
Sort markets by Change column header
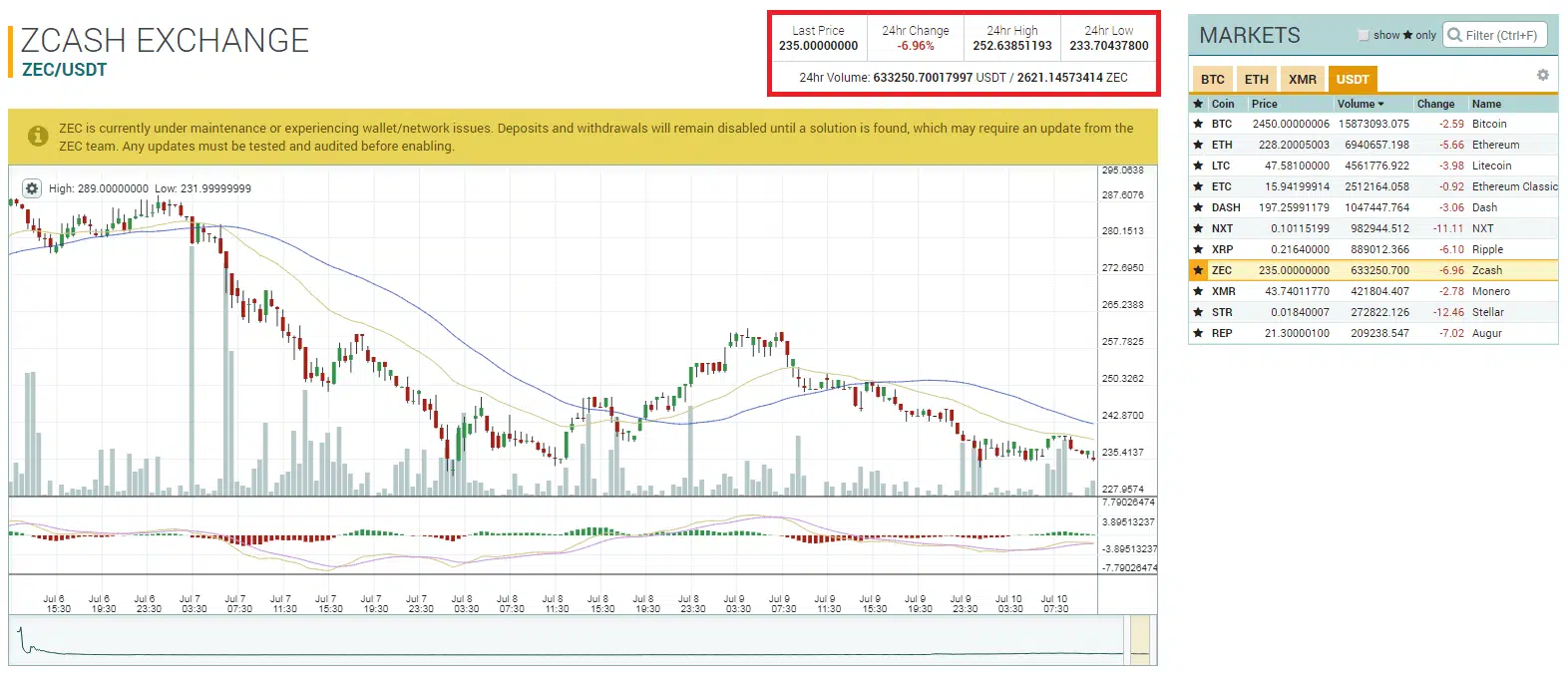click(1435, 104)
